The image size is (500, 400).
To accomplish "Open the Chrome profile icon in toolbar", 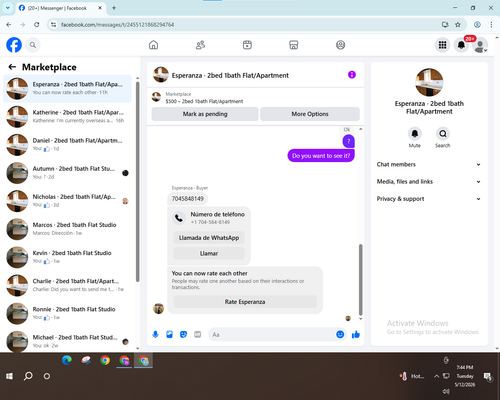I will [477, 25].
